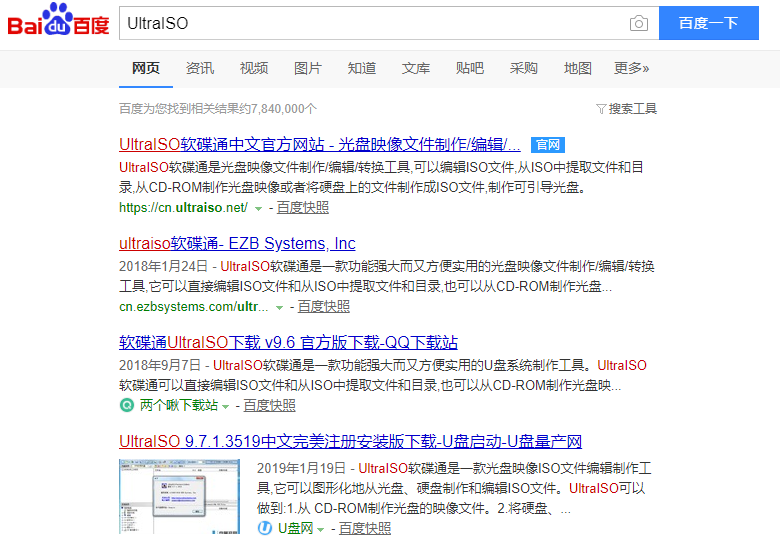Select the 网页 tab
Image resolution: width=780 pixels, height=554 pixels.
(146, 68)
